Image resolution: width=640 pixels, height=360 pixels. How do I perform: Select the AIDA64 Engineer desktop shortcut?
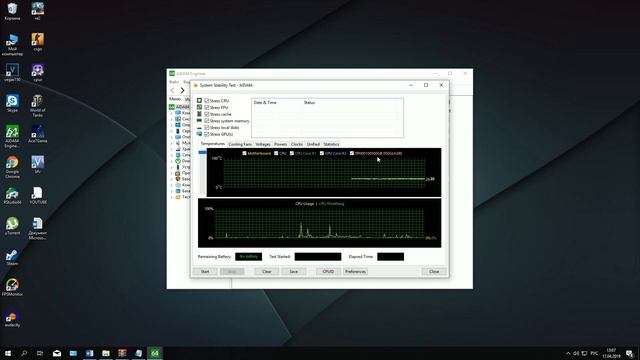[x=12, y=136]
